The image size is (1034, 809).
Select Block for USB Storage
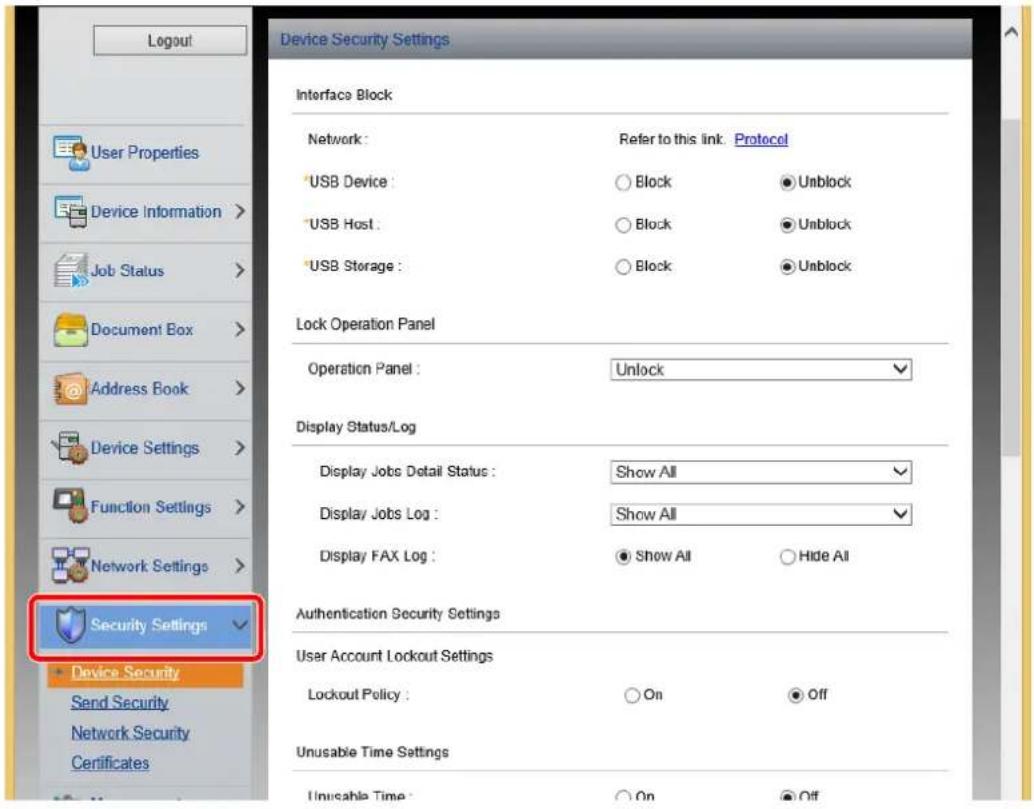click(623, 267)
